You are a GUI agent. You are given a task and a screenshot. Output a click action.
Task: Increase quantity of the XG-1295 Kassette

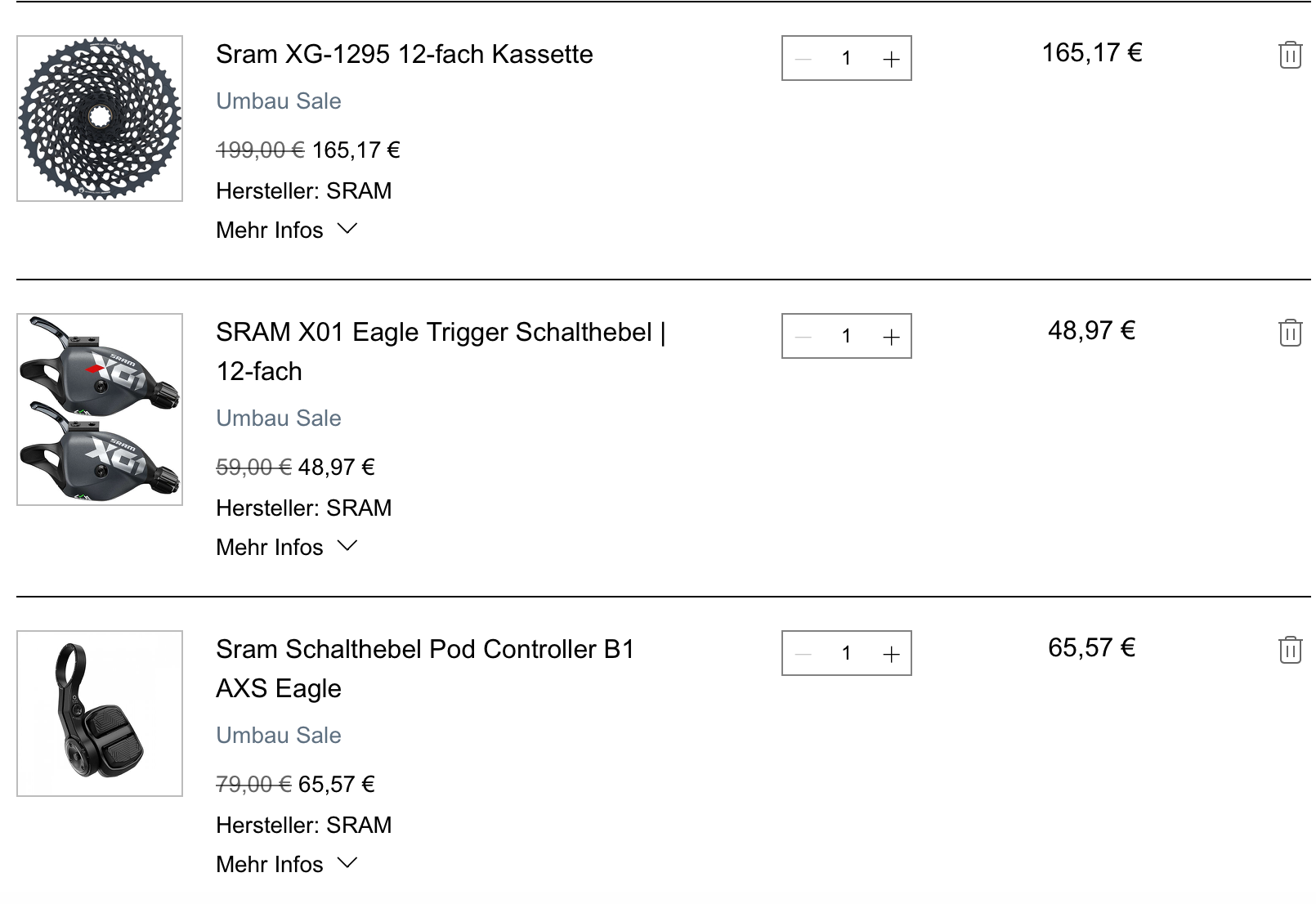tap(891, 59)
